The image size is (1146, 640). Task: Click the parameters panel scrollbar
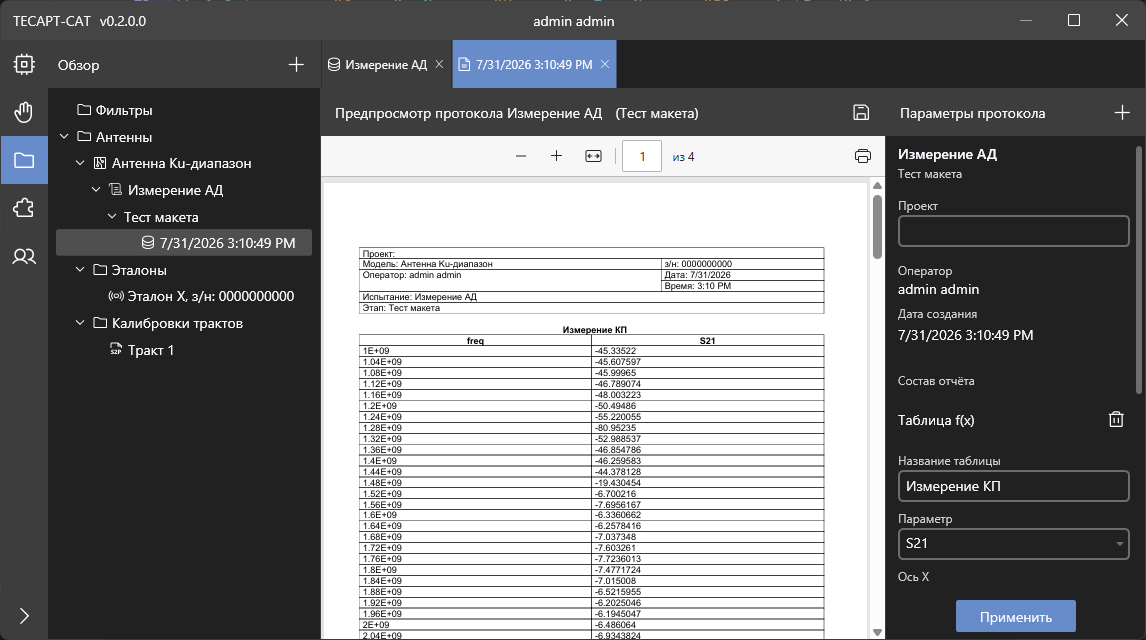click(x=1138, y=270)
